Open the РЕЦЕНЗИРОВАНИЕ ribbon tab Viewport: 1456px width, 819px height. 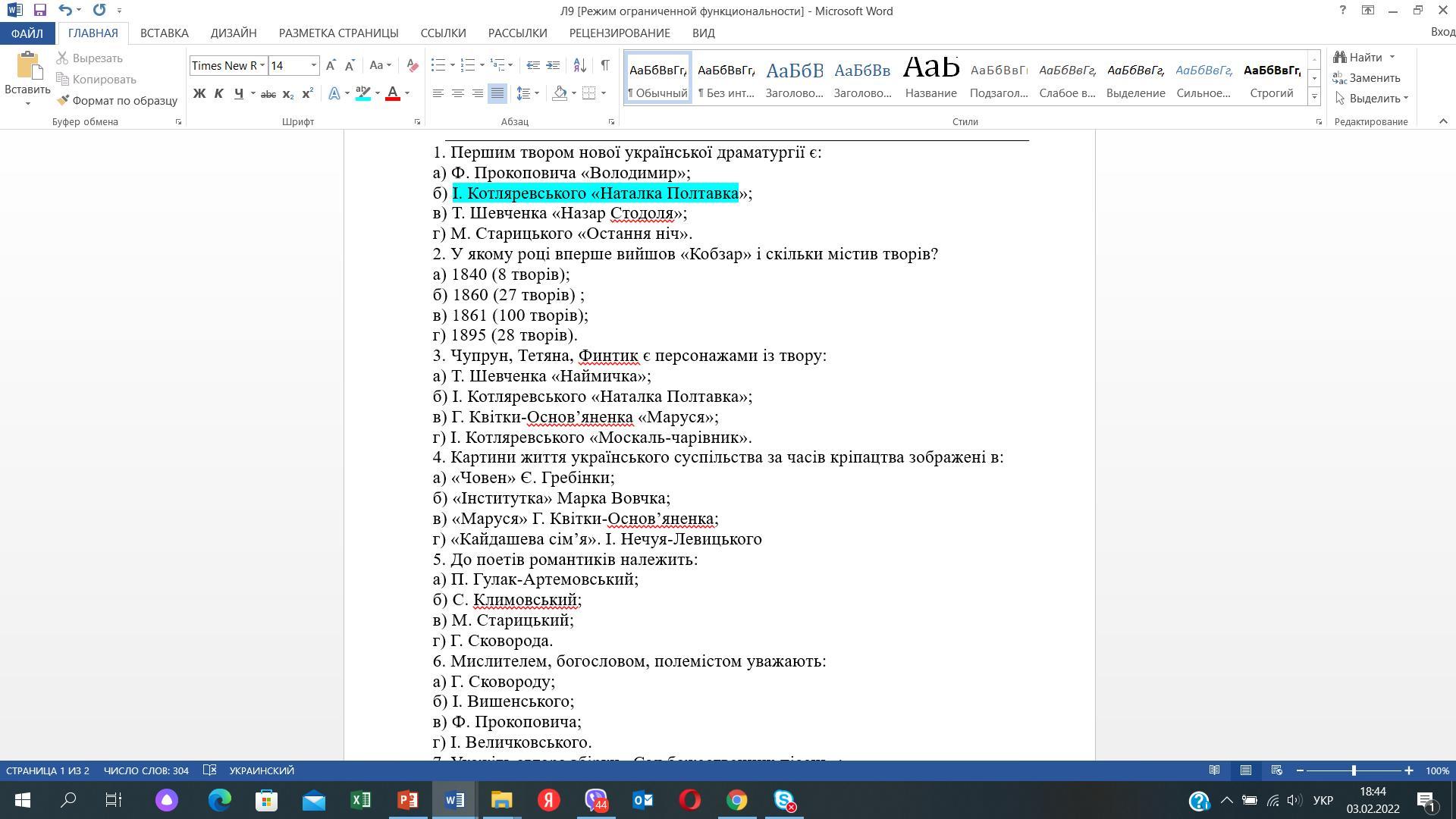[620, 33]
